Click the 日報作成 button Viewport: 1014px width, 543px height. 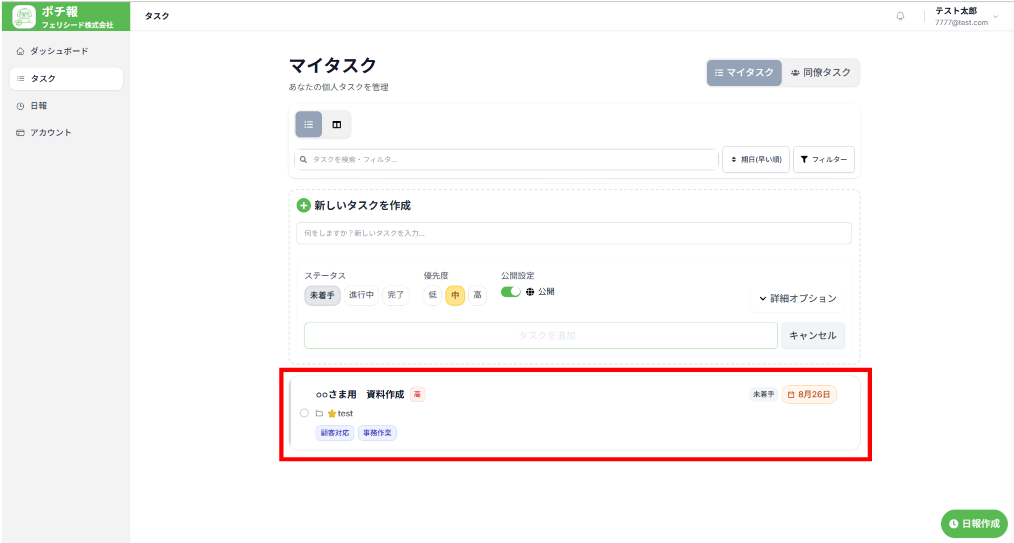tap(974, 523)
